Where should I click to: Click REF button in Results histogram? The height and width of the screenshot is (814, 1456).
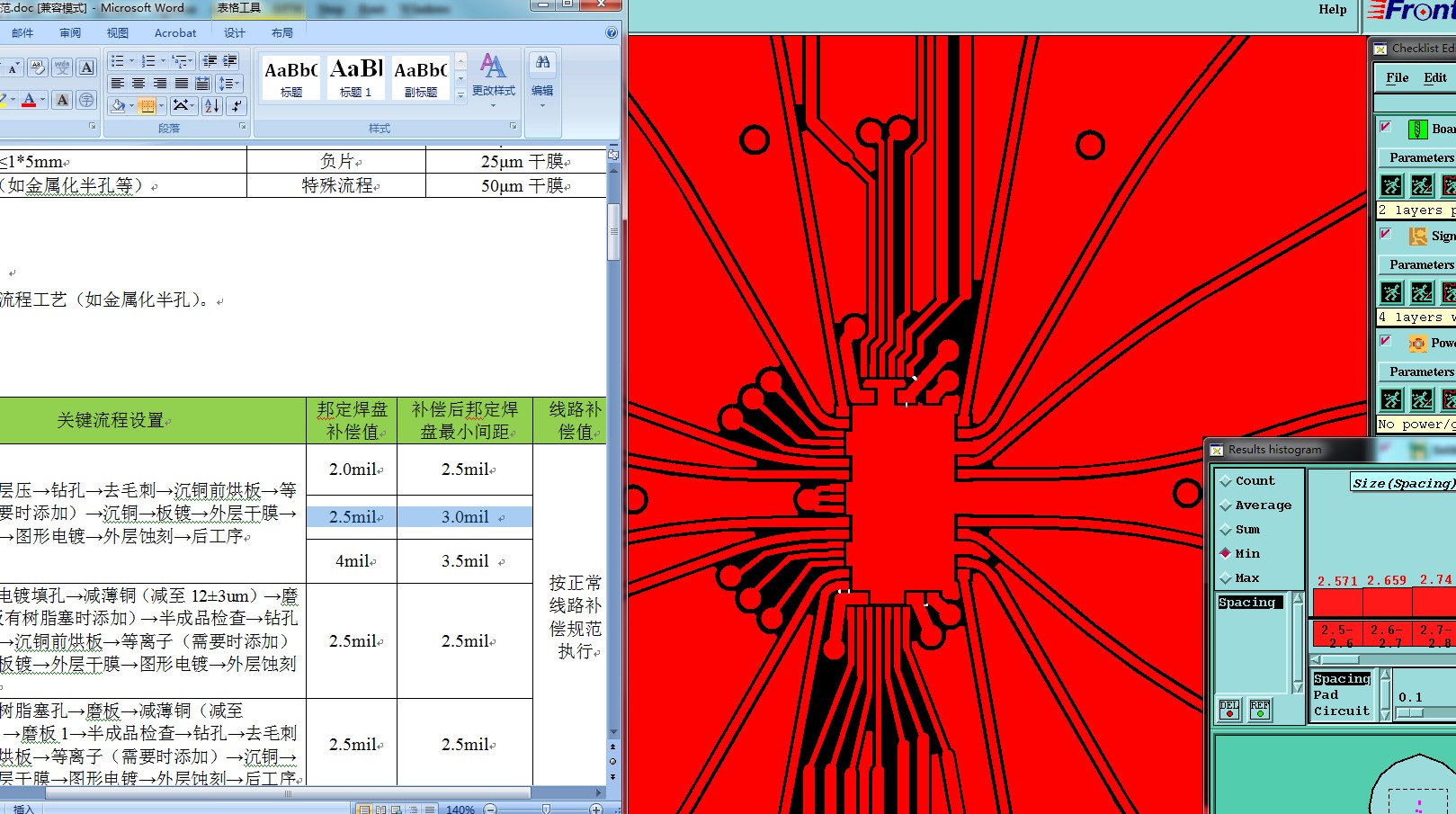point(1260,710)
